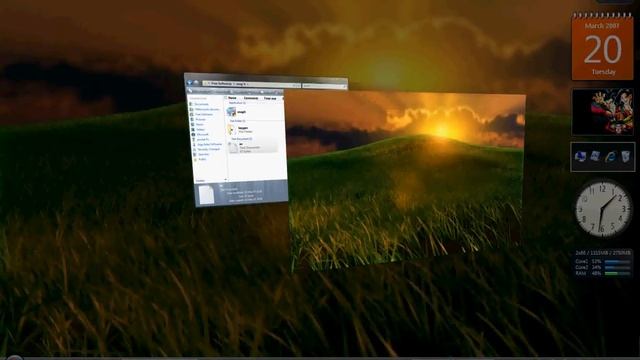This screenshot has width=640, height=360.
Task: Click the CPU and RAM meter gadget
Action: (x=602, y=263)
